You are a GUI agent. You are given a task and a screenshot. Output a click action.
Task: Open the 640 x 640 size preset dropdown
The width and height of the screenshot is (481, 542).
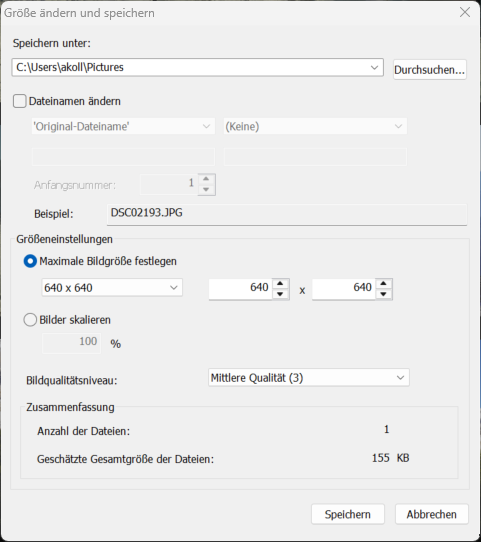112,288
